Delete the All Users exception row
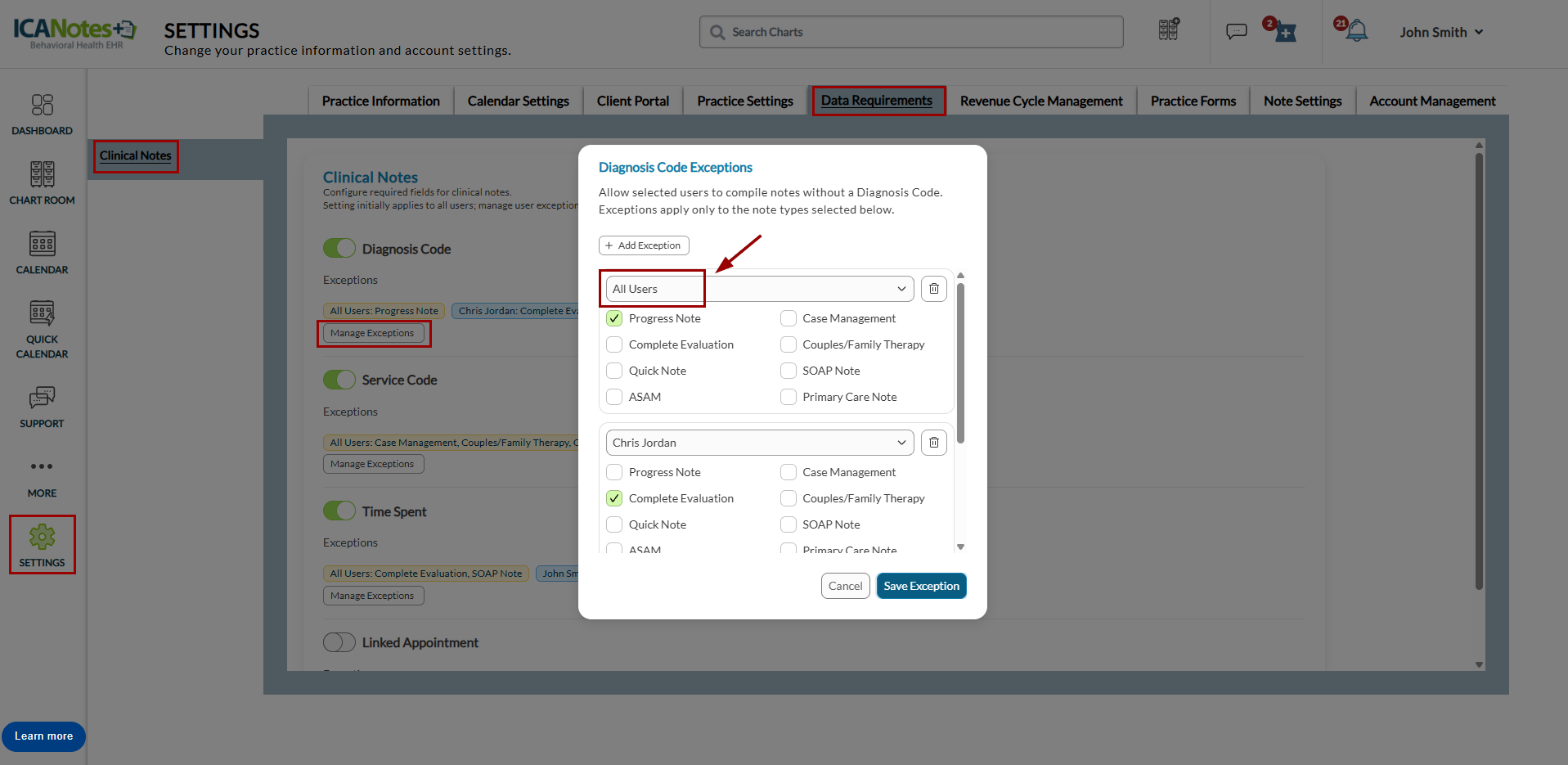 [933, 289]
